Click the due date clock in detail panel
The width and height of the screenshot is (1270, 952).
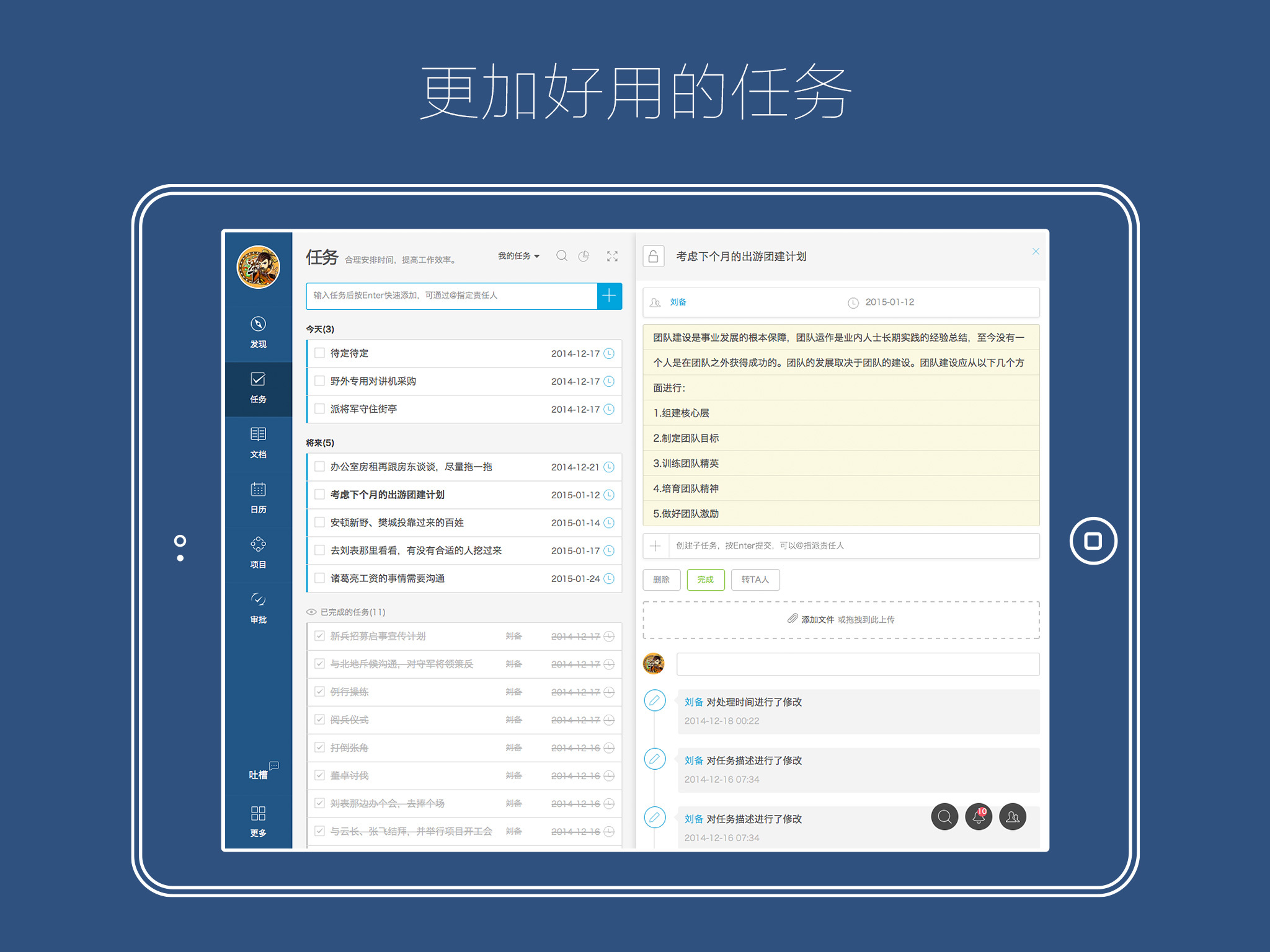[853, 302]
